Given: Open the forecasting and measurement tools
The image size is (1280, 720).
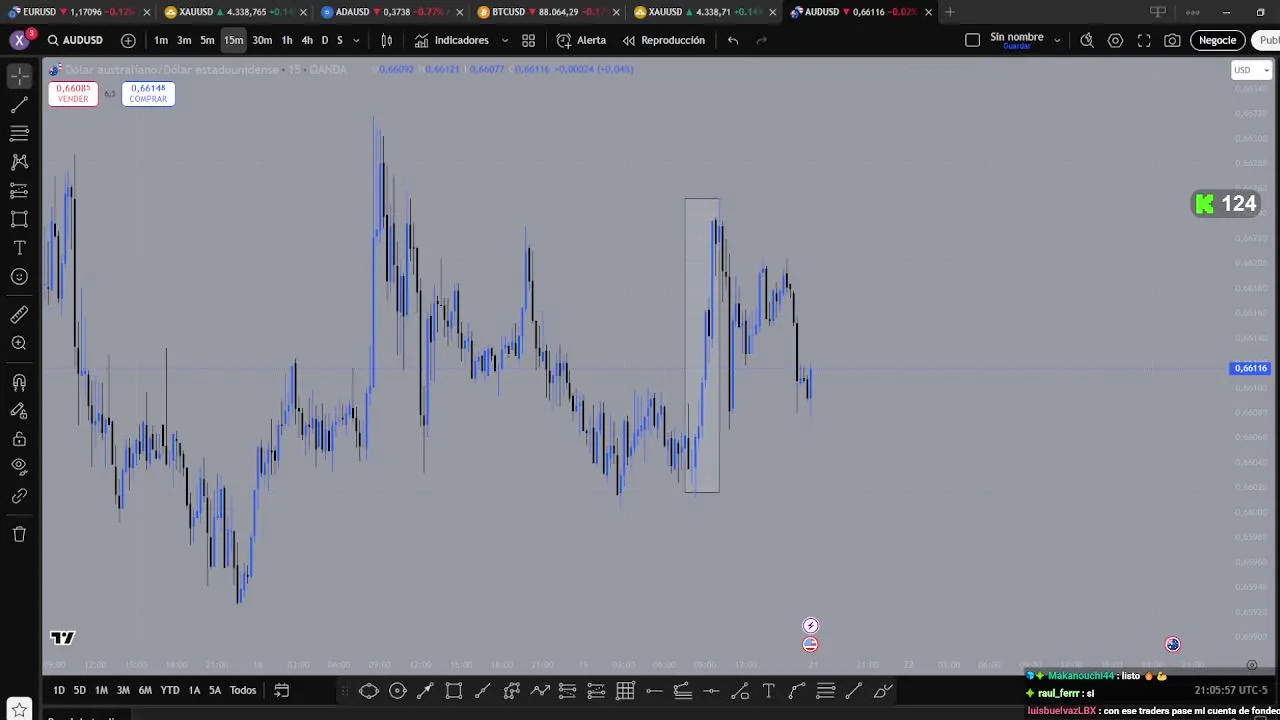Looking at the screenshot, I should tap(19, 191).
